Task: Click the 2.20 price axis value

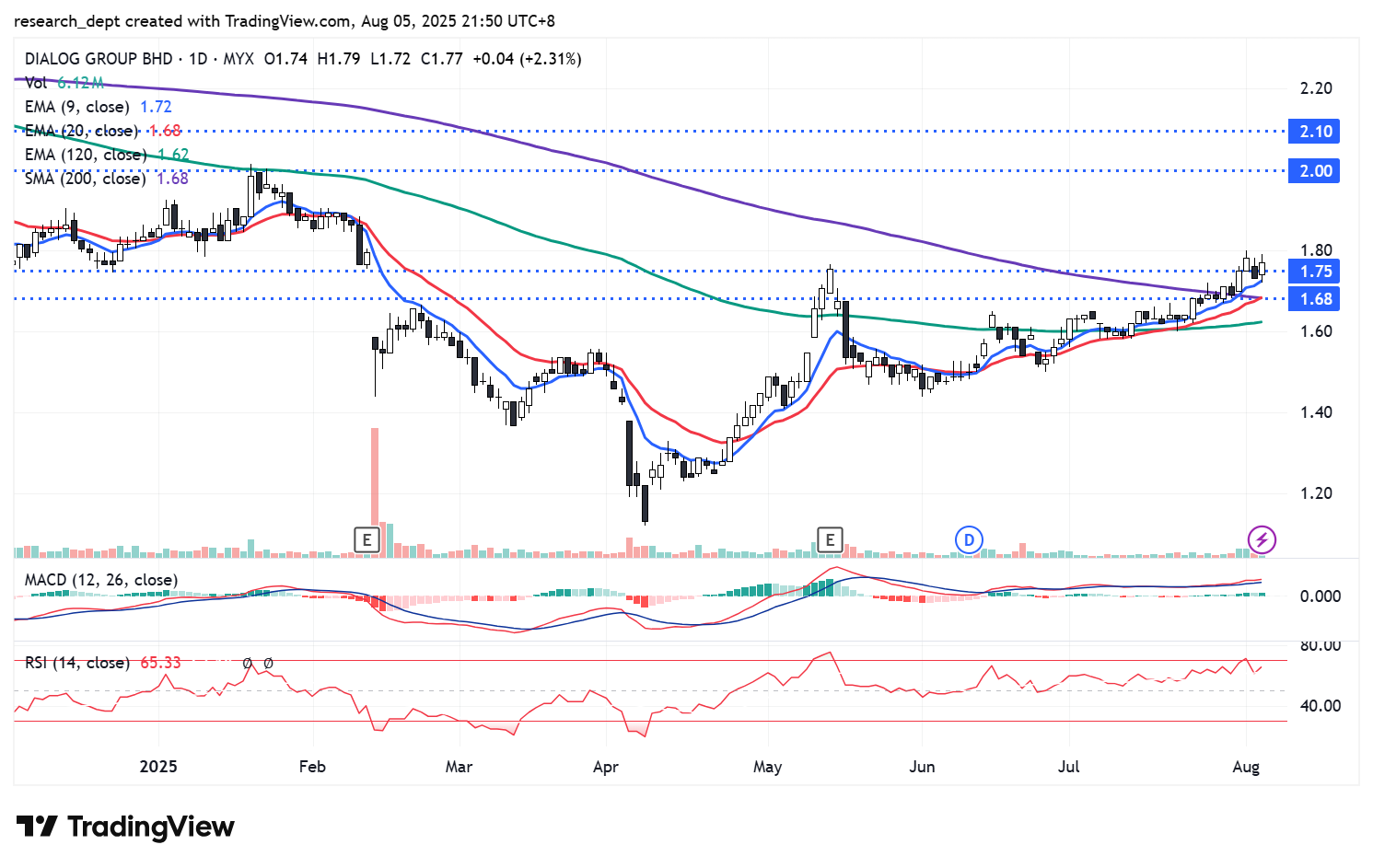Action: [x=1316, y=88]
